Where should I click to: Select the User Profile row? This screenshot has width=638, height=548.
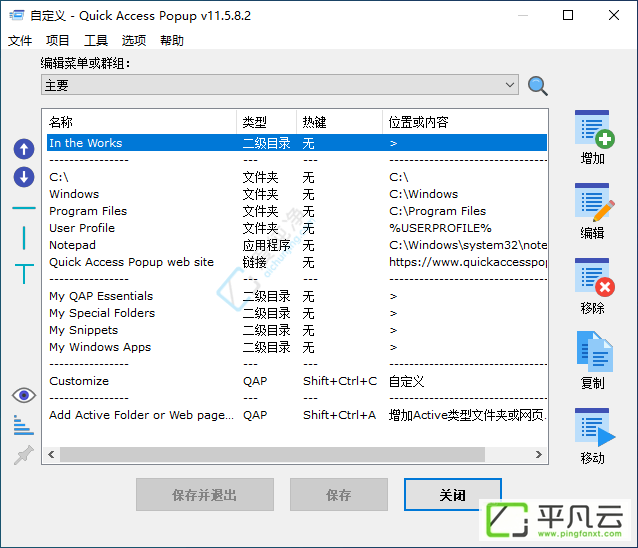click(297, 228)
